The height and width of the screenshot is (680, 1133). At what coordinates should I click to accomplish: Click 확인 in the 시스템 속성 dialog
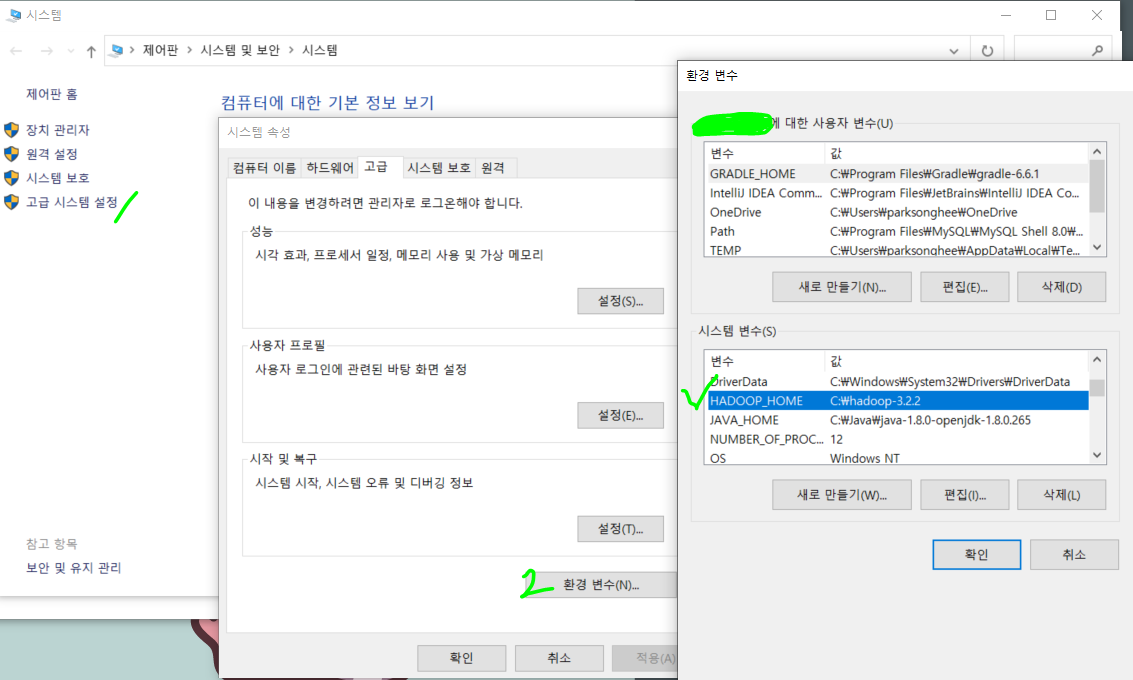click(x=461, y=658)
